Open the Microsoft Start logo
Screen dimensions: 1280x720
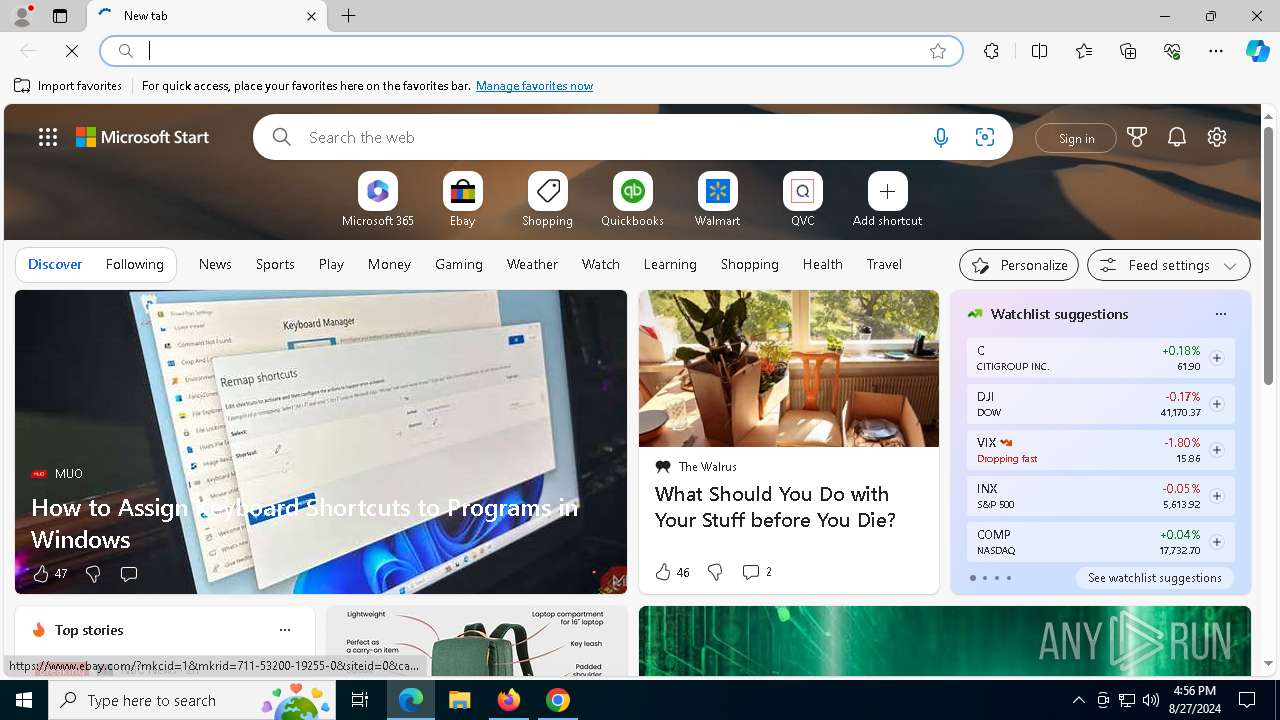point(143,138)
